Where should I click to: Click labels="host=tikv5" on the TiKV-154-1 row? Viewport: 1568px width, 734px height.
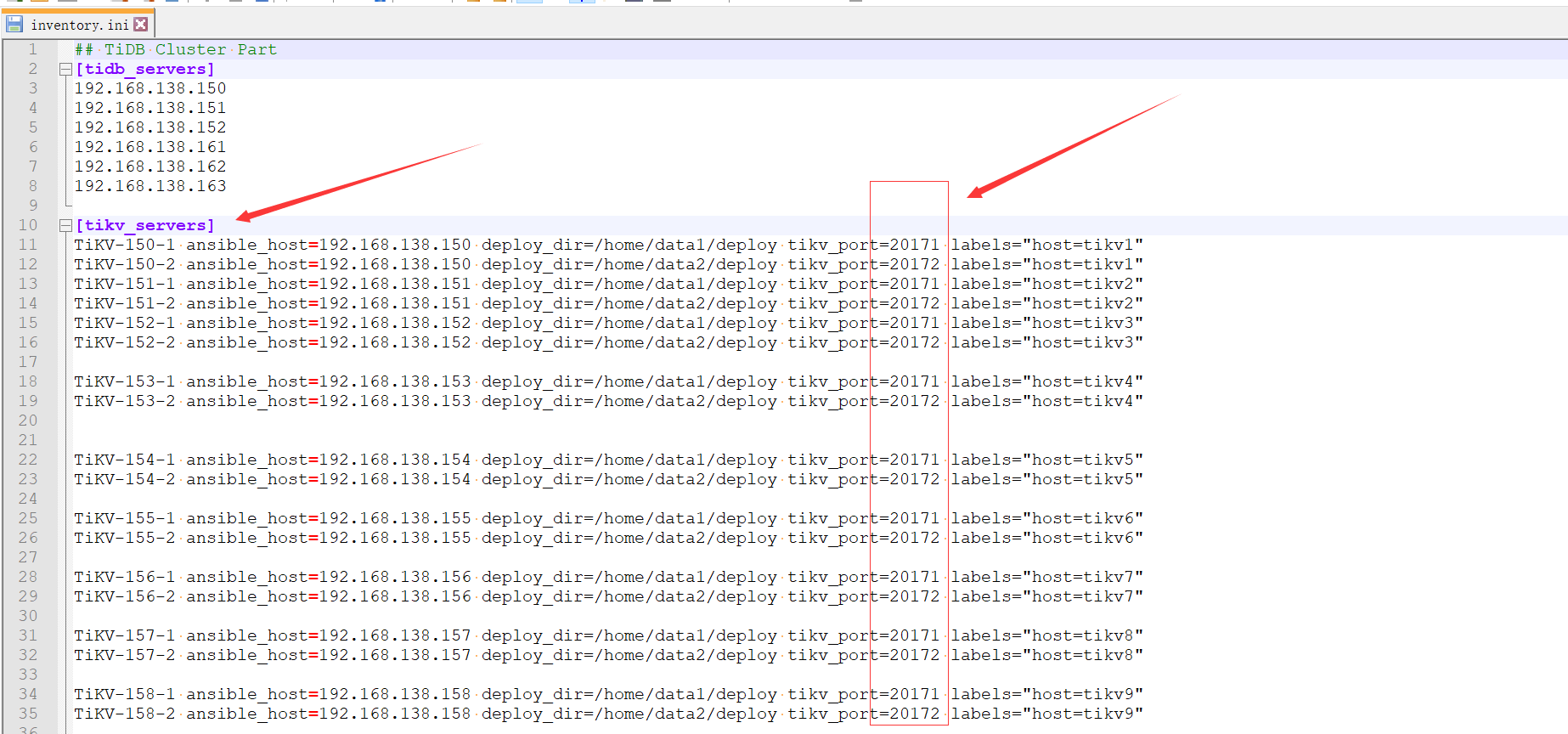coord(1047,460)
